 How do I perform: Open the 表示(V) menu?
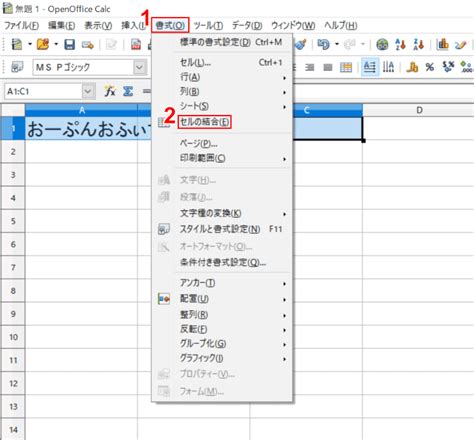click(x=98, y=26)
